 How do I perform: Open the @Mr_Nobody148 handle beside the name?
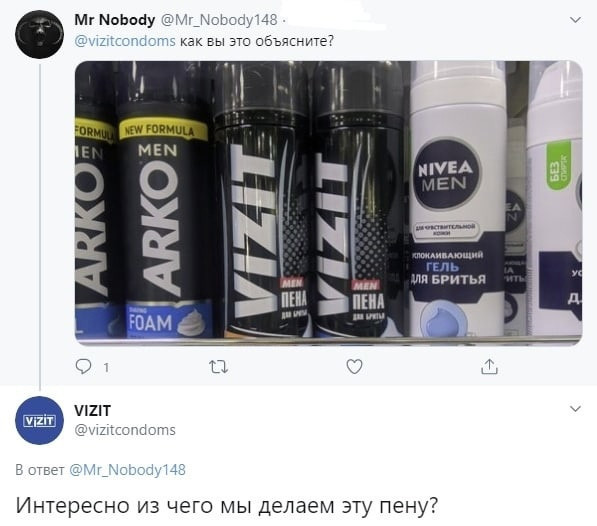[x=219, y=20]
